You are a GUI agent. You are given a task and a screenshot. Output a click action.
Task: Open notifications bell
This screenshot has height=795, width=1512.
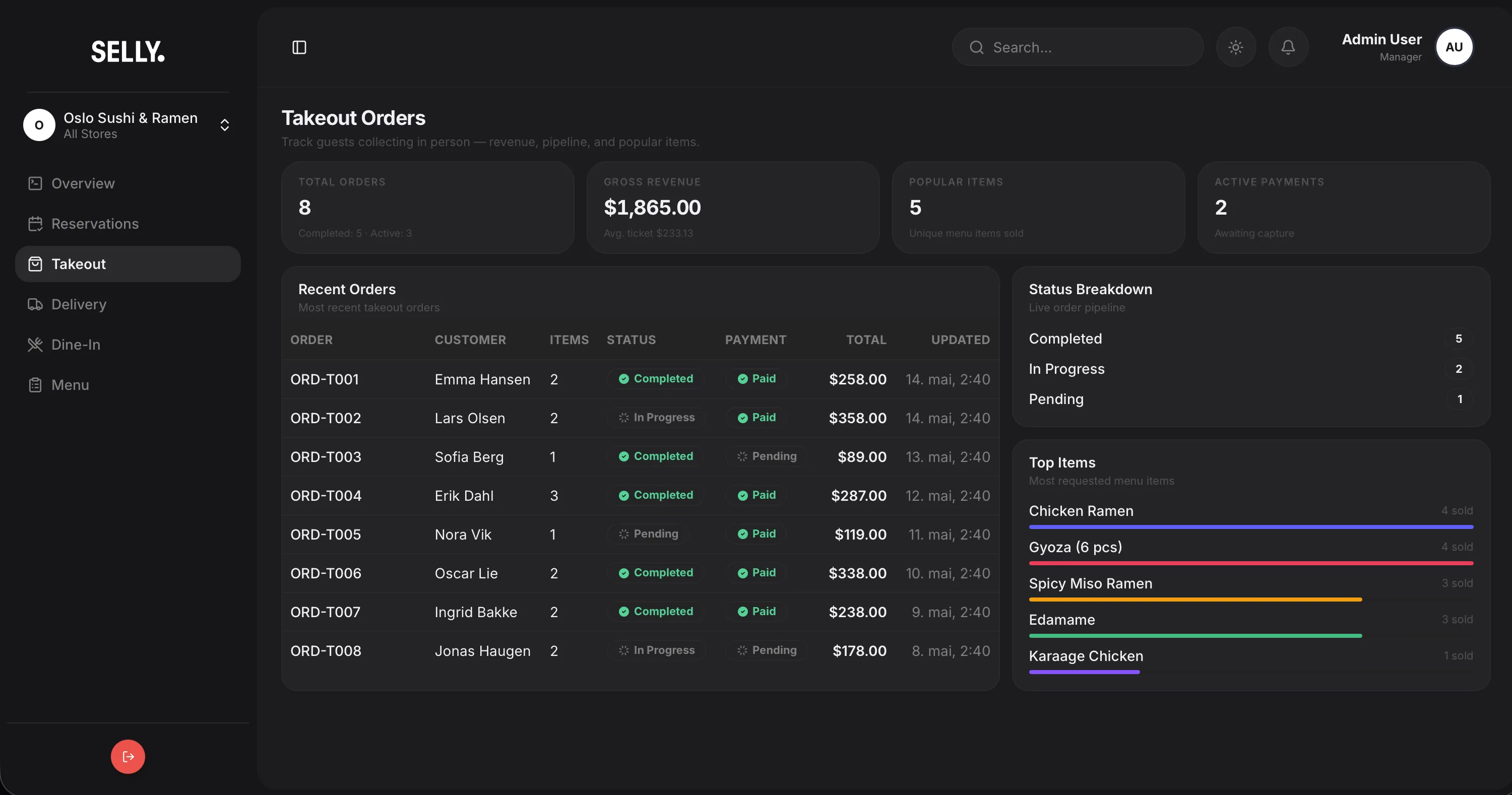point(1288,47)
